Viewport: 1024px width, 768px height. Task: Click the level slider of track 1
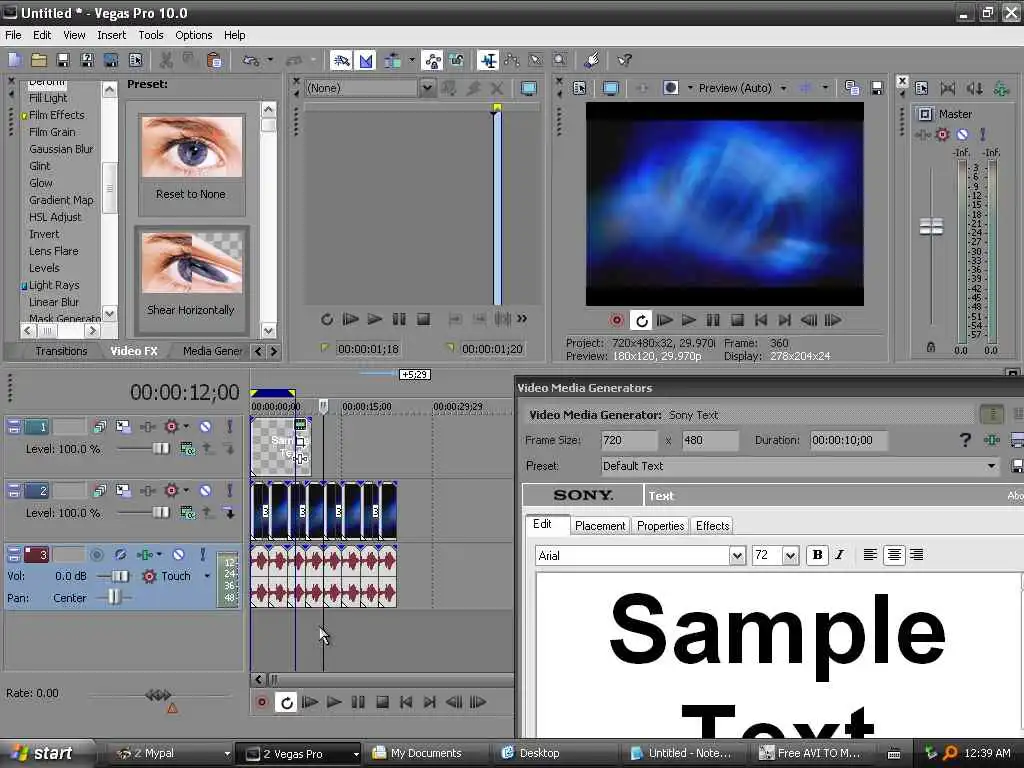click(x=161, y=448)
